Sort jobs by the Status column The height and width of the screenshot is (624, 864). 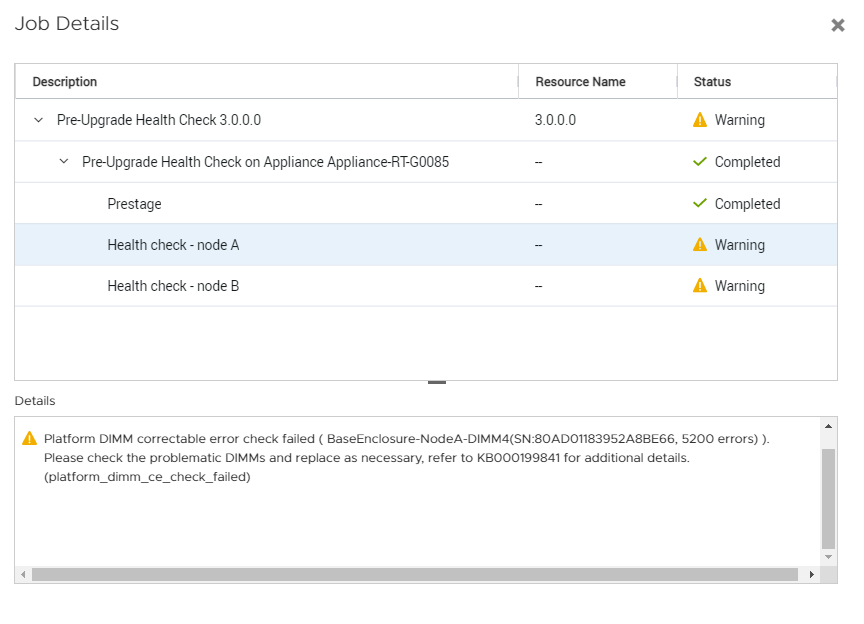click(x=712, y=81)
